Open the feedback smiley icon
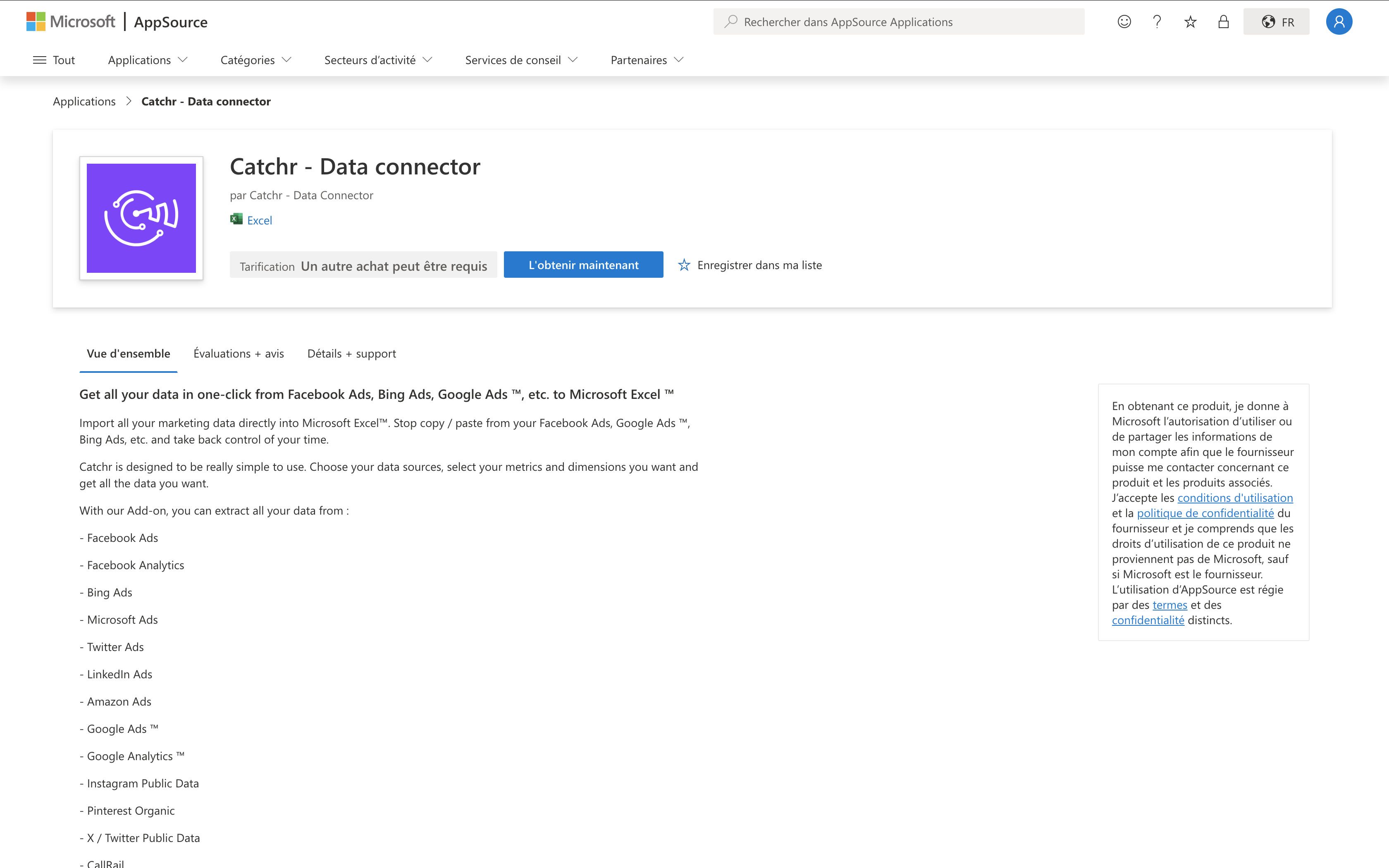This screenshot has height=868, width=1389. point(1124,22)
